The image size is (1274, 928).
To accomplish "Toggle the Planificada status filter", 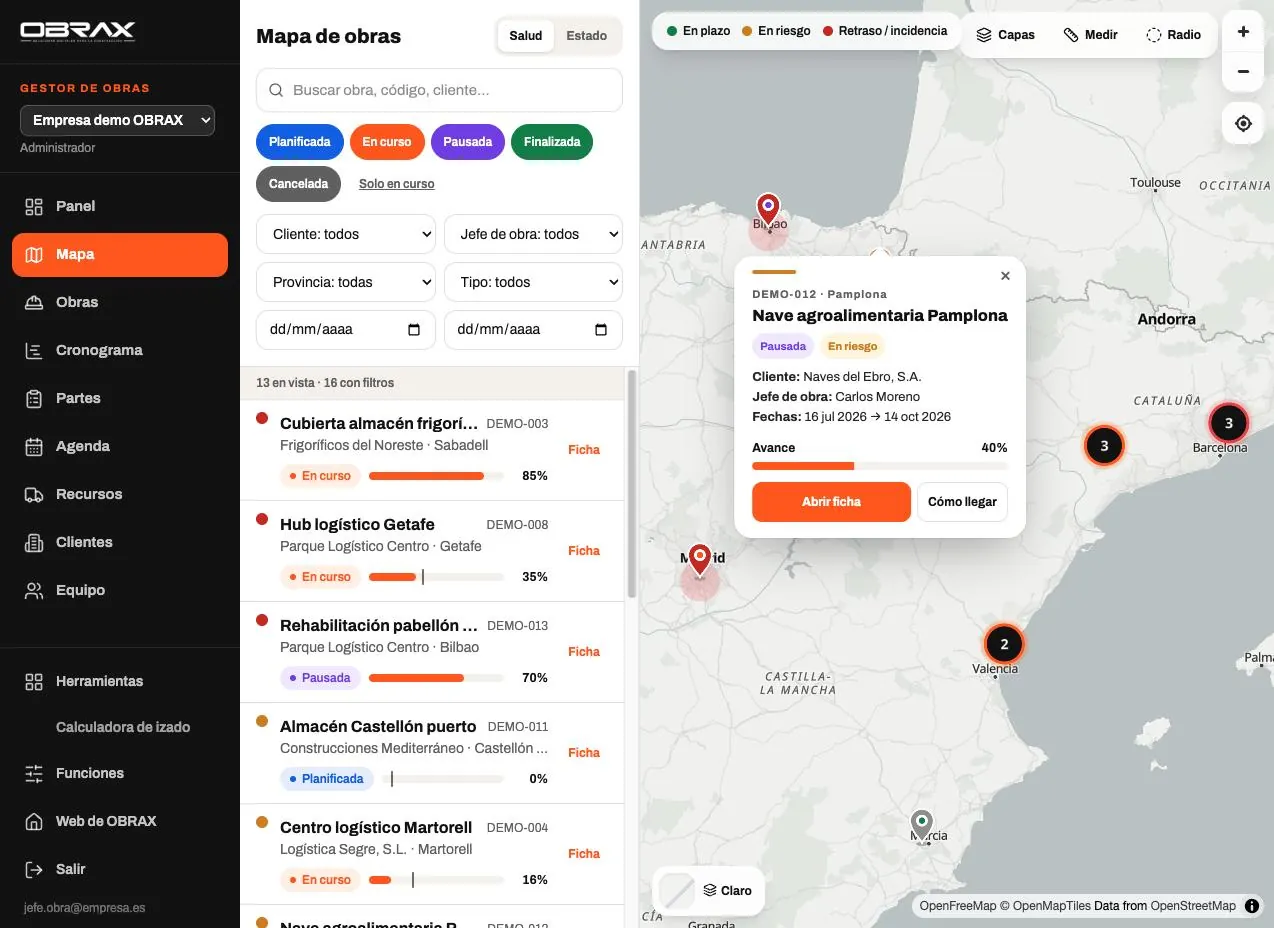I will (300, 142).
